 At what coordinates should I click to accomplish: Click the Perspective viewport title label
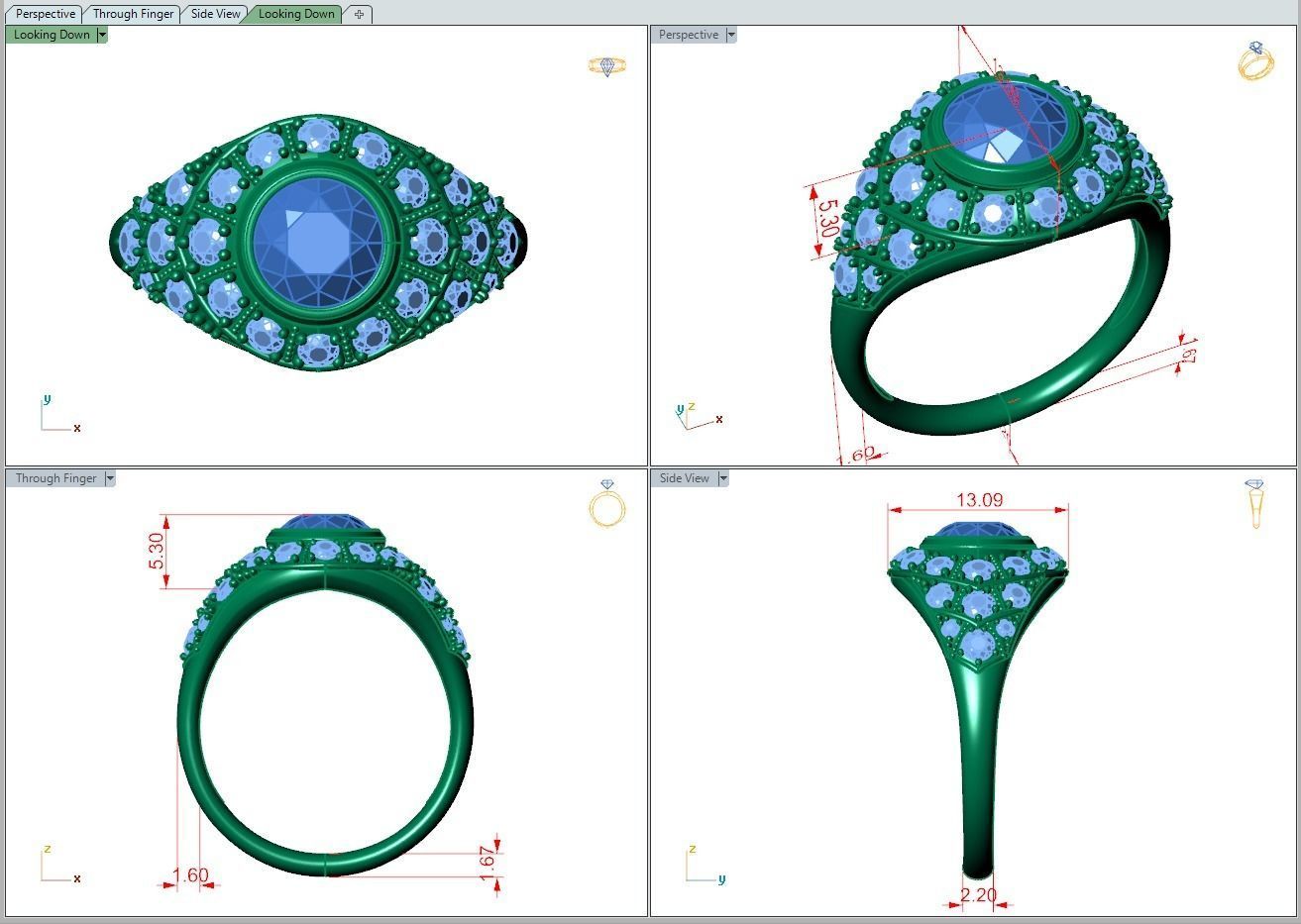pyautogui.click(x=688, y=35)
